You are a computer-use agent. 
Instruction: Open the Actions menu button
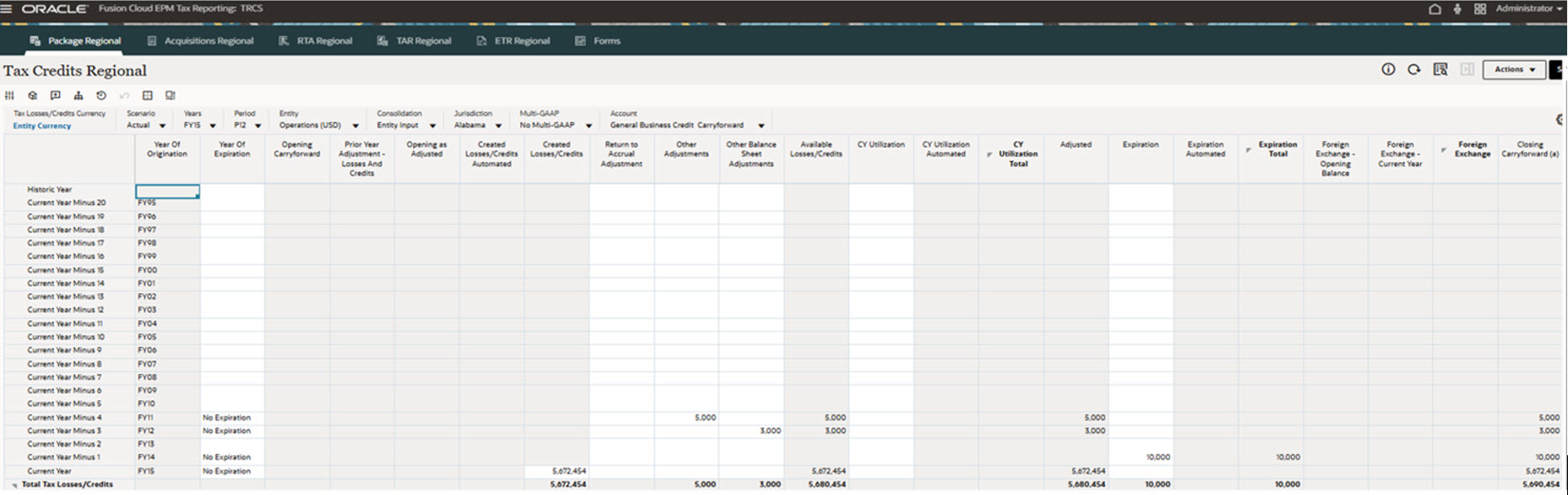point(1513,69)
